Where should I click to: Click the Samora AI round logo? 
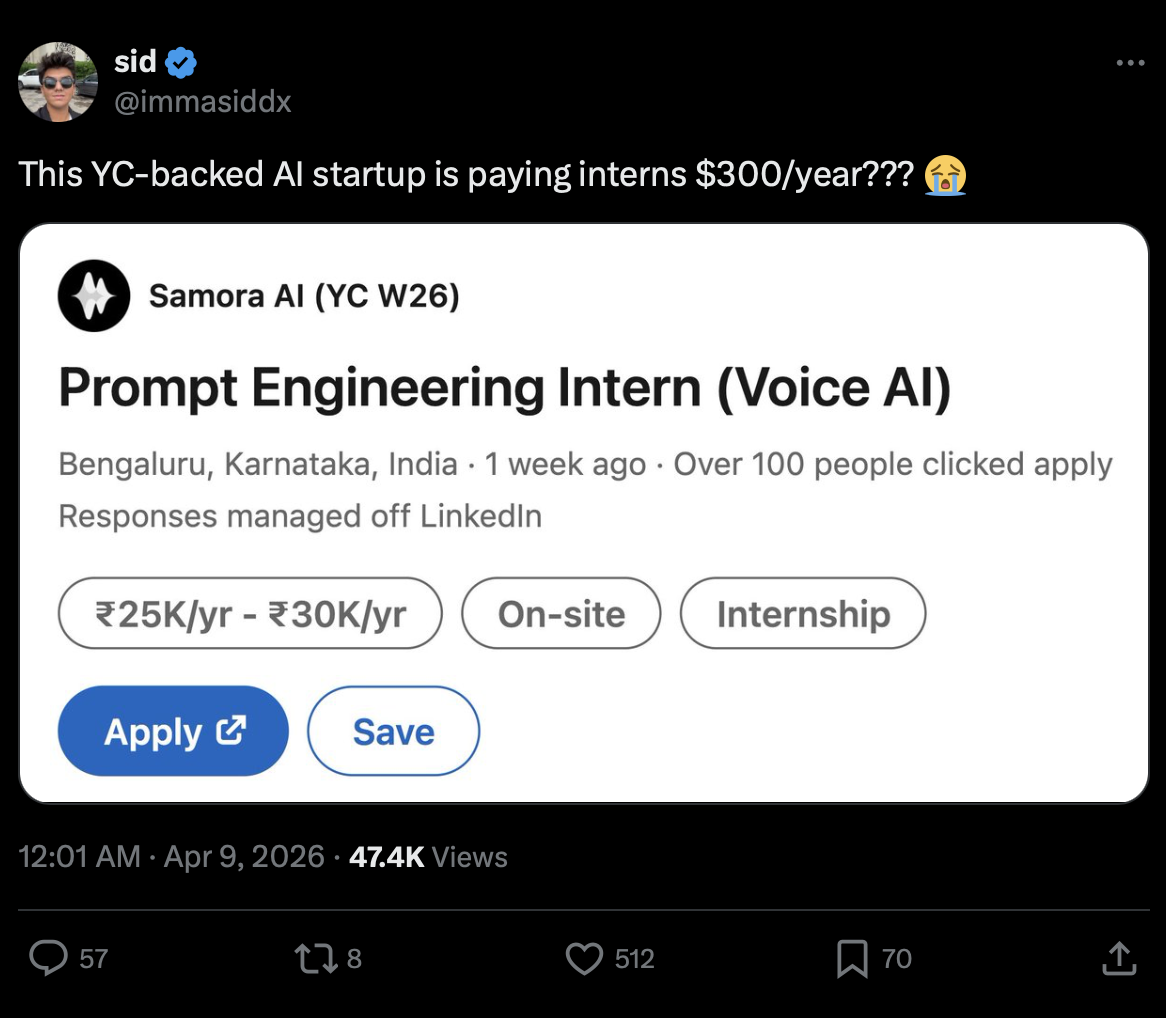[94, 295]
